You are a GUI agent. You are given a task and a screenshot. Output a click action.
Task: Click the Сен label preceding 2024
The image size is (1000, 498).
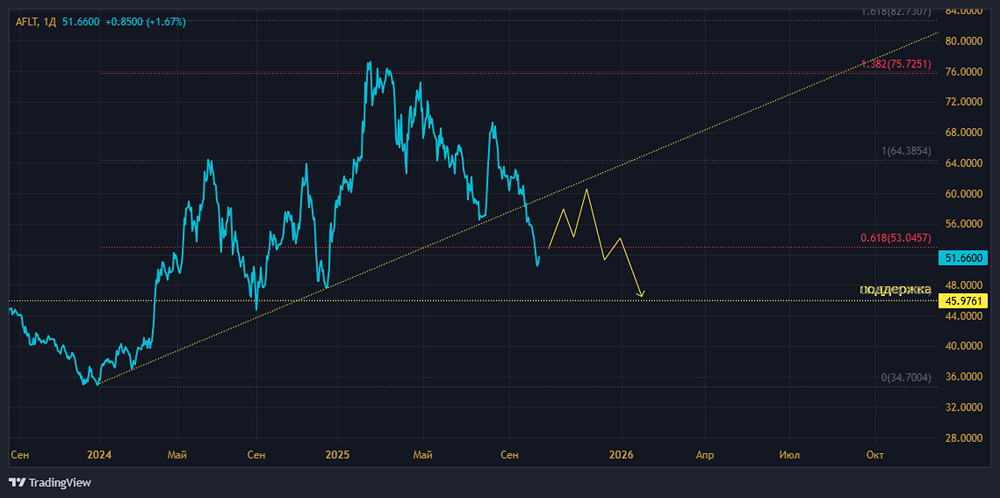click(x=20, y=455)
